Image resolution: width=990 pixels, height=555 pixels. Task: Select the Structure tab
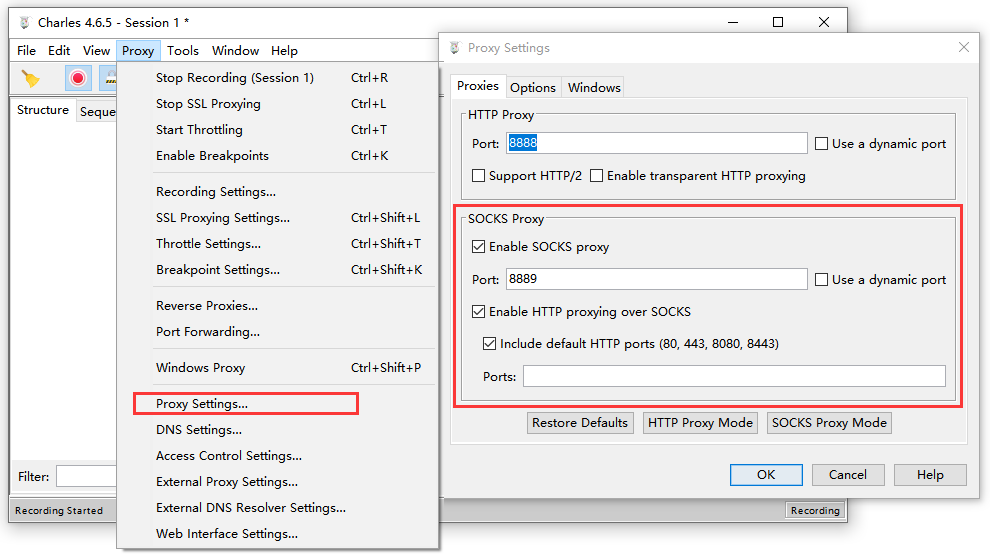click(43, 110)
